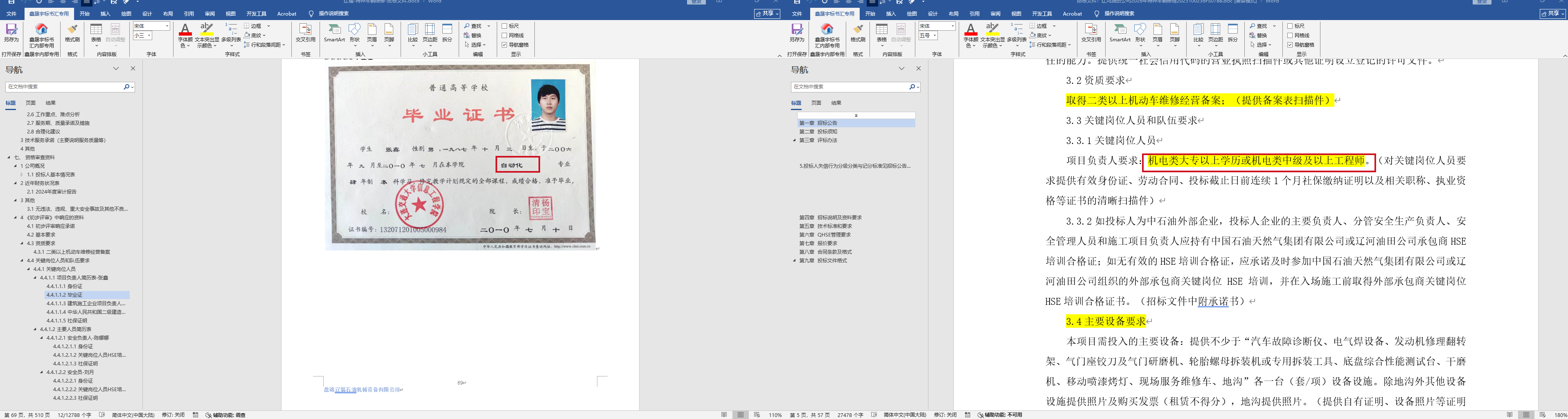Open font name 宋体 dropdown in left window
The height and width of the screenshot is (419, 1568).
click(x=167, y=26)
